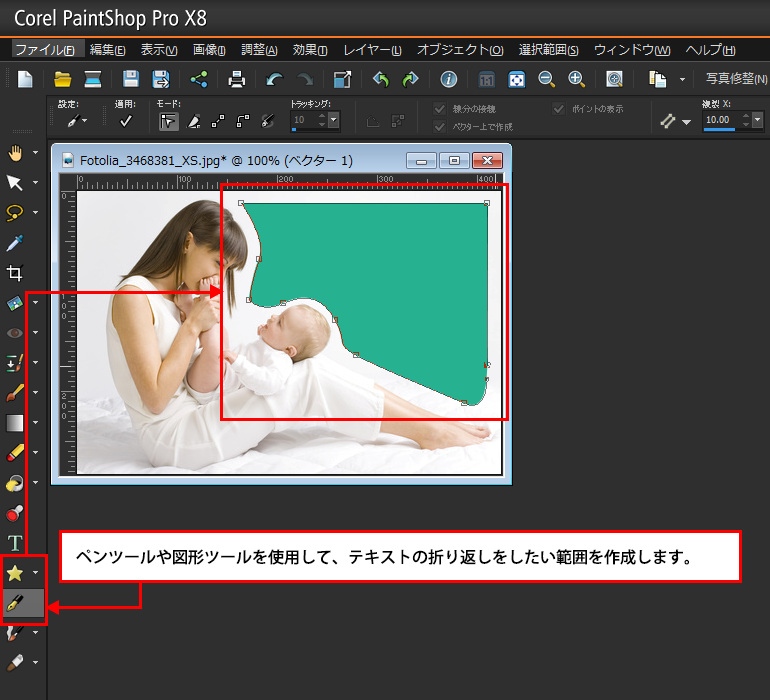Enable Draw Freehand mode

coord(268,121)
